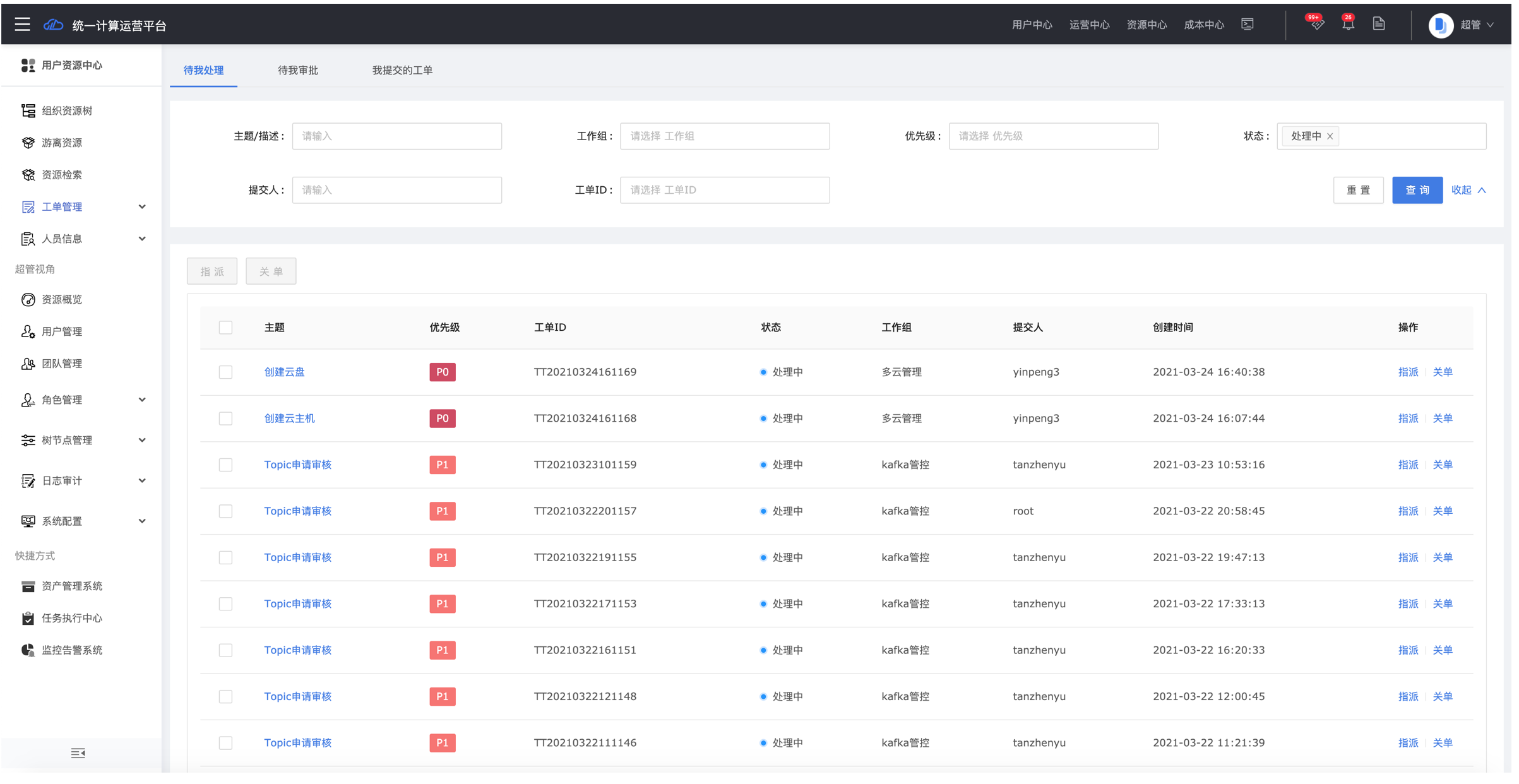The height and width of the screenshot is (784, 1519).
Task: Remove the 处理中 status tag
Action: [1330, 136]
